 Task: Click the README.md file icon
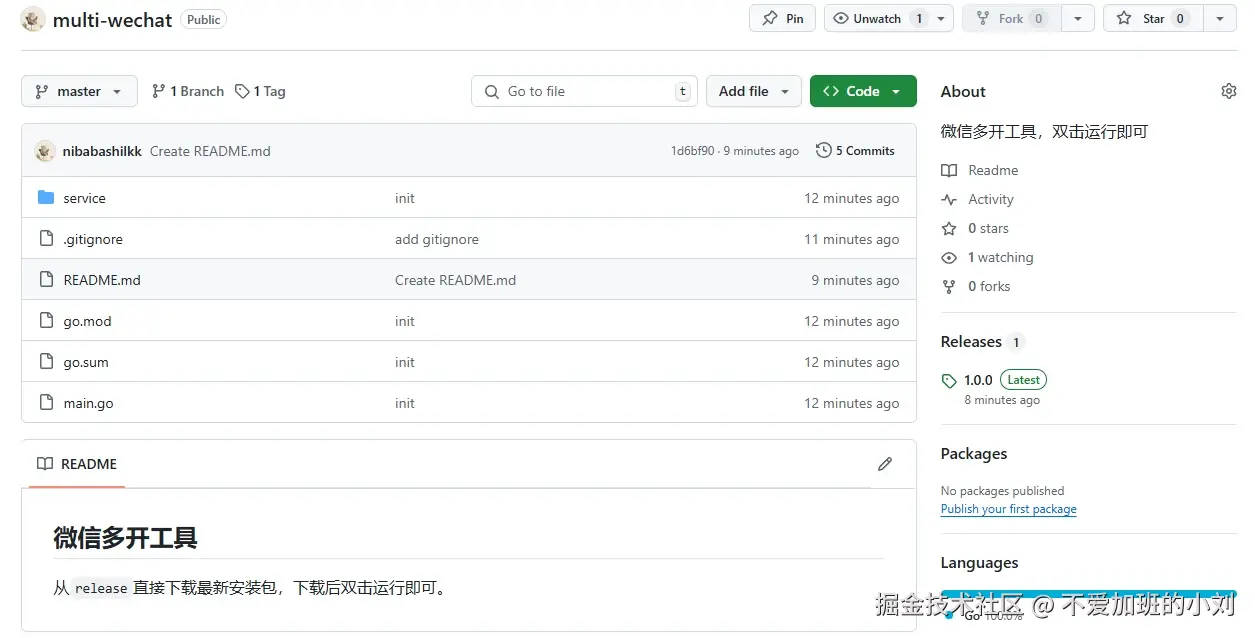(46, 280)
